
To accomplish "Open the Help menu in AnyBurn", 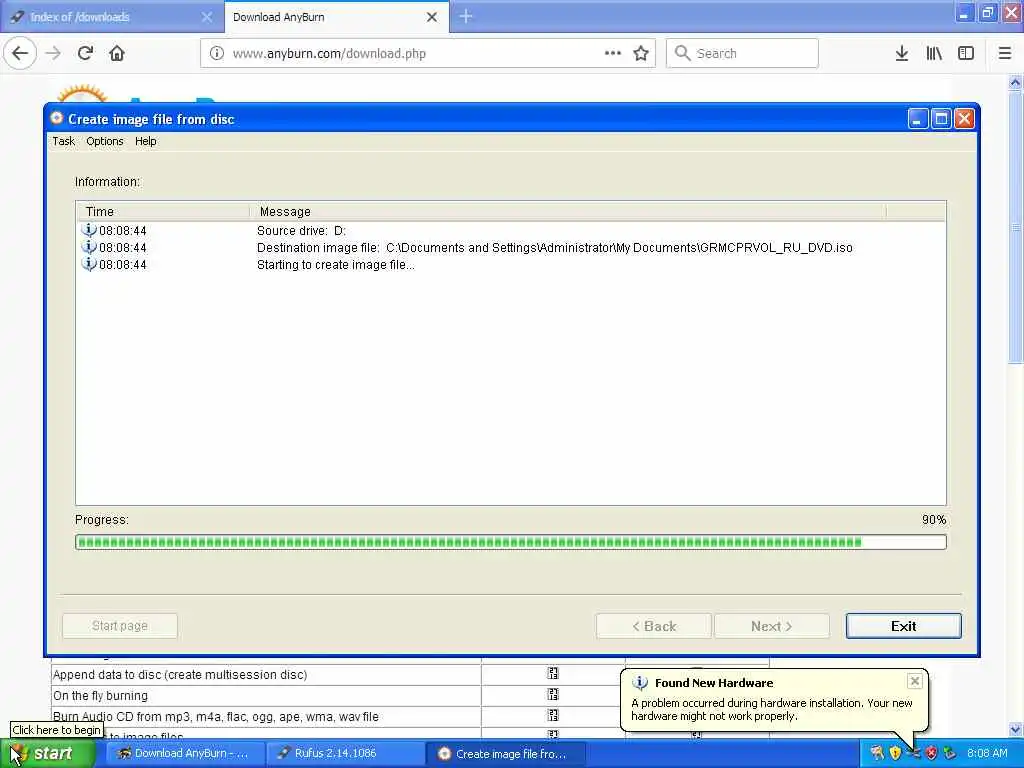I will [146, 141].
